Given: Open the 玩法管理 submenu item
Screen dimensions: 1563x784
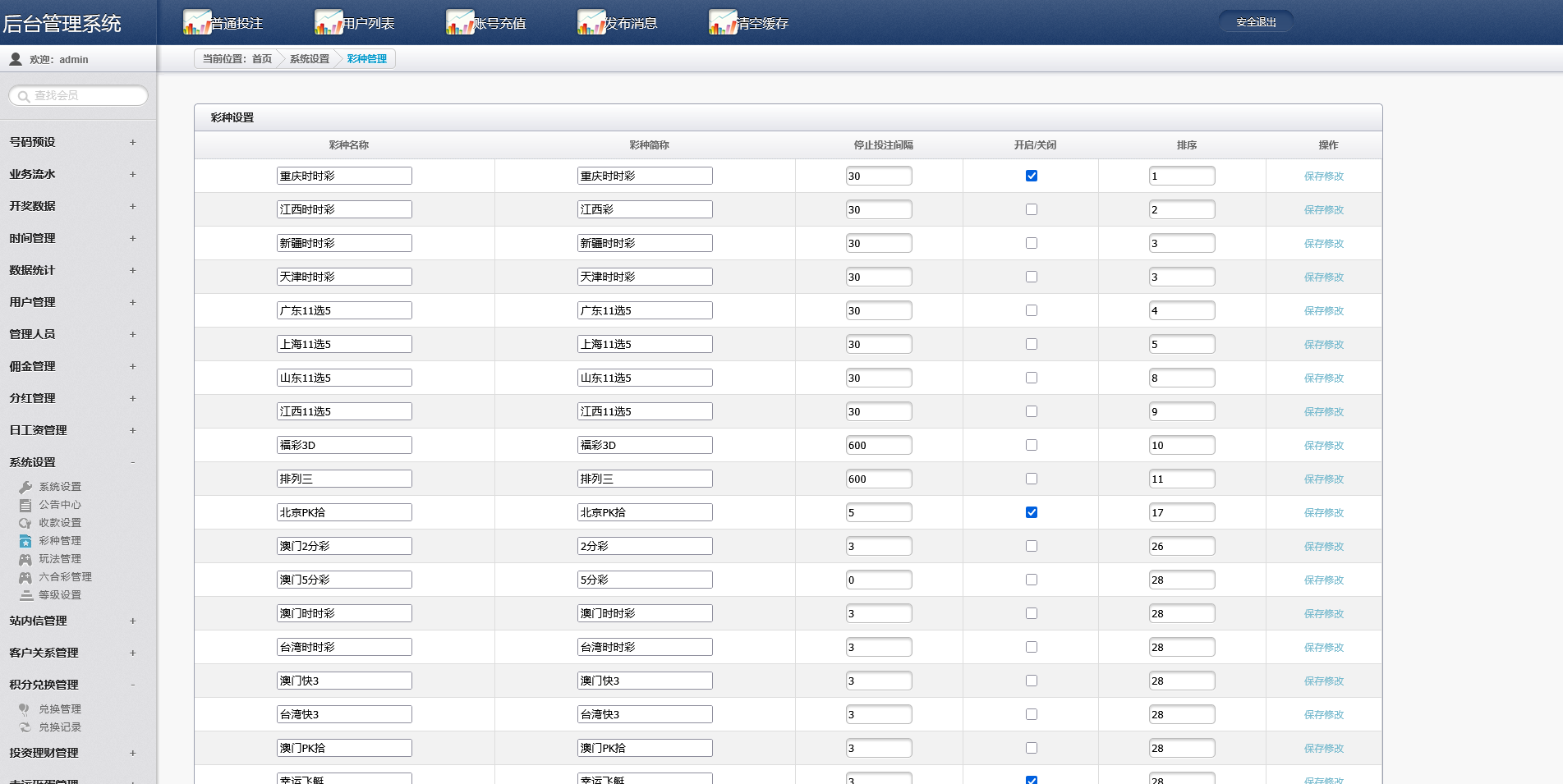Looking at the screenshot, I should coord(60,559).
